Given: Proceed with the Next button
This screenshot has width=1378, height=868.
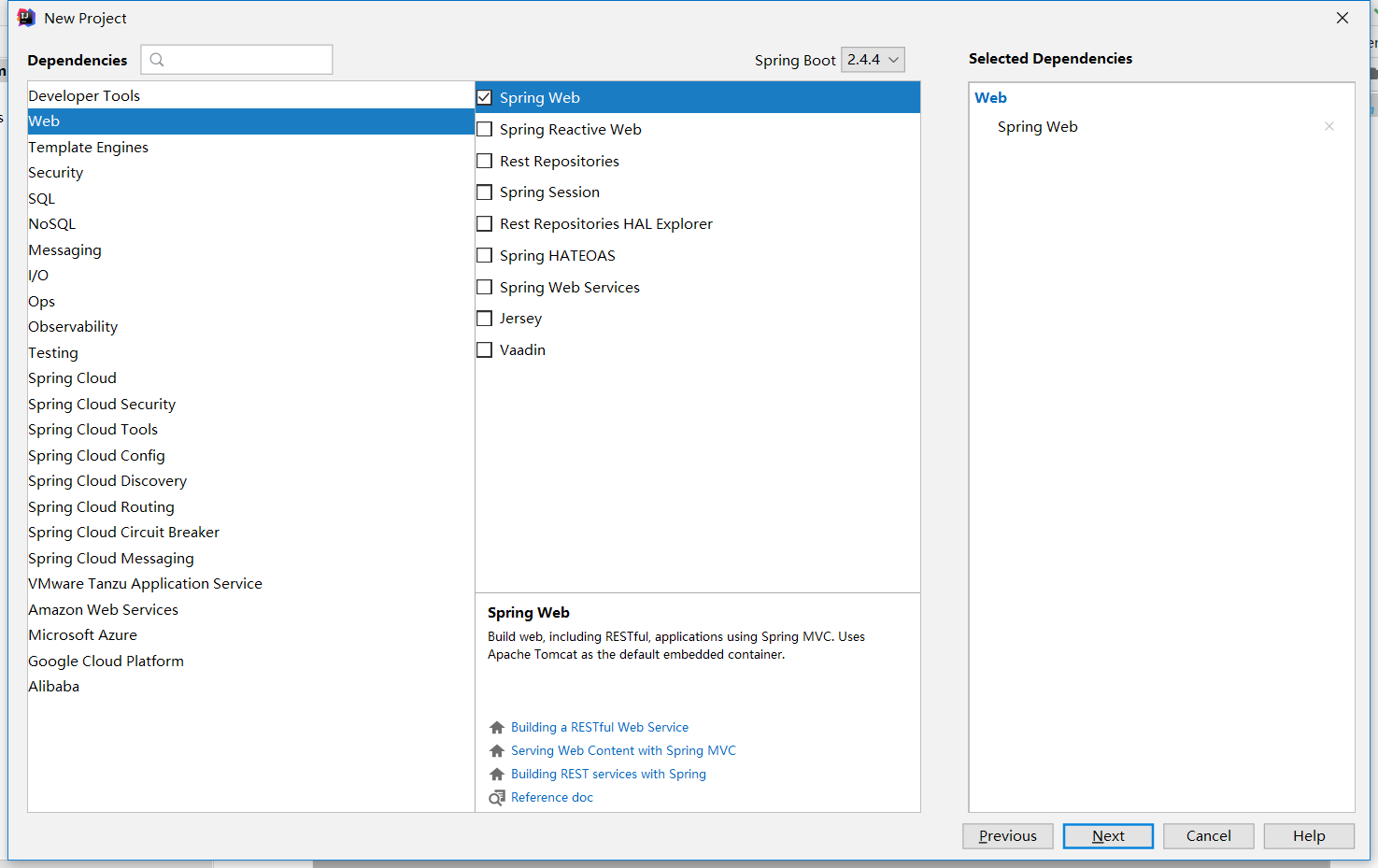Looking at the screenshot, I should click(1108, 836).
